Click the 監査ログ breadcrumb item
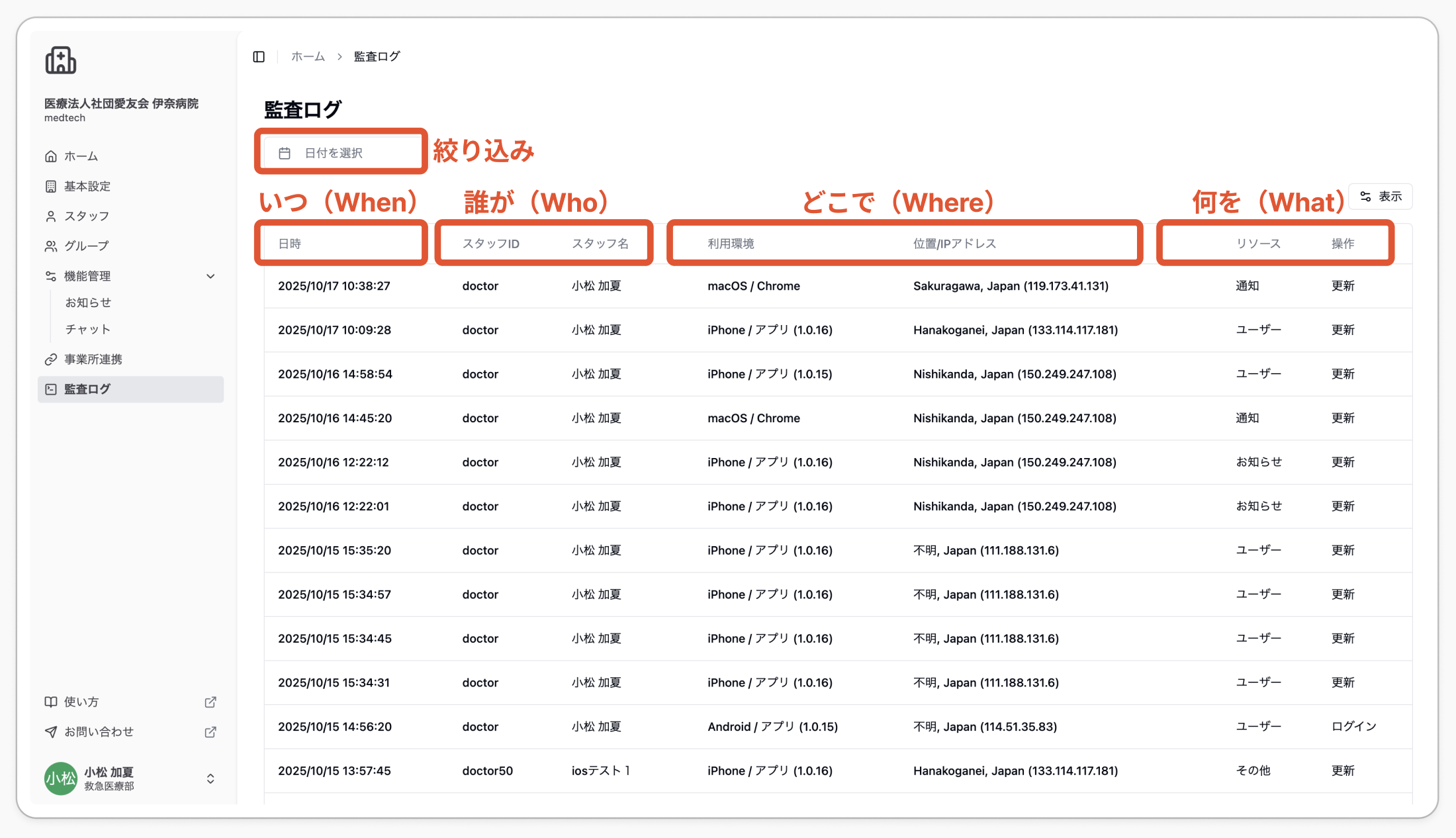Screen dimensions: 1456x838 coord(377,57)
